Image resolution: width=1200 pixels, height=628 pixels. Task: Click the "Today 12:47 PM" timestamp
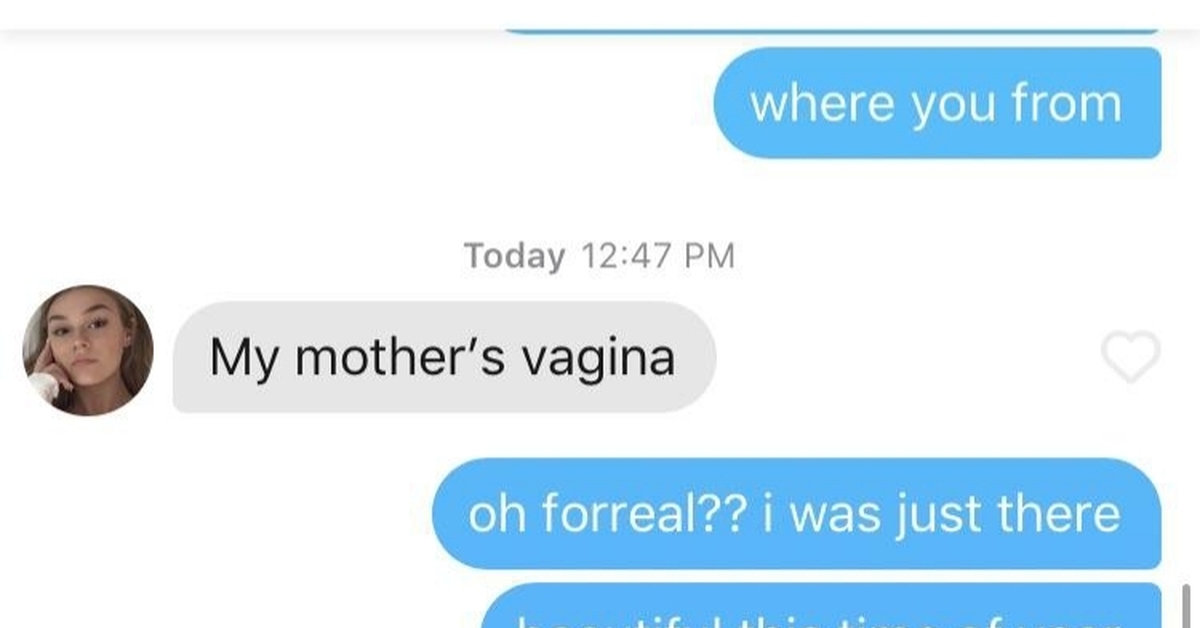tap(599, 256)
